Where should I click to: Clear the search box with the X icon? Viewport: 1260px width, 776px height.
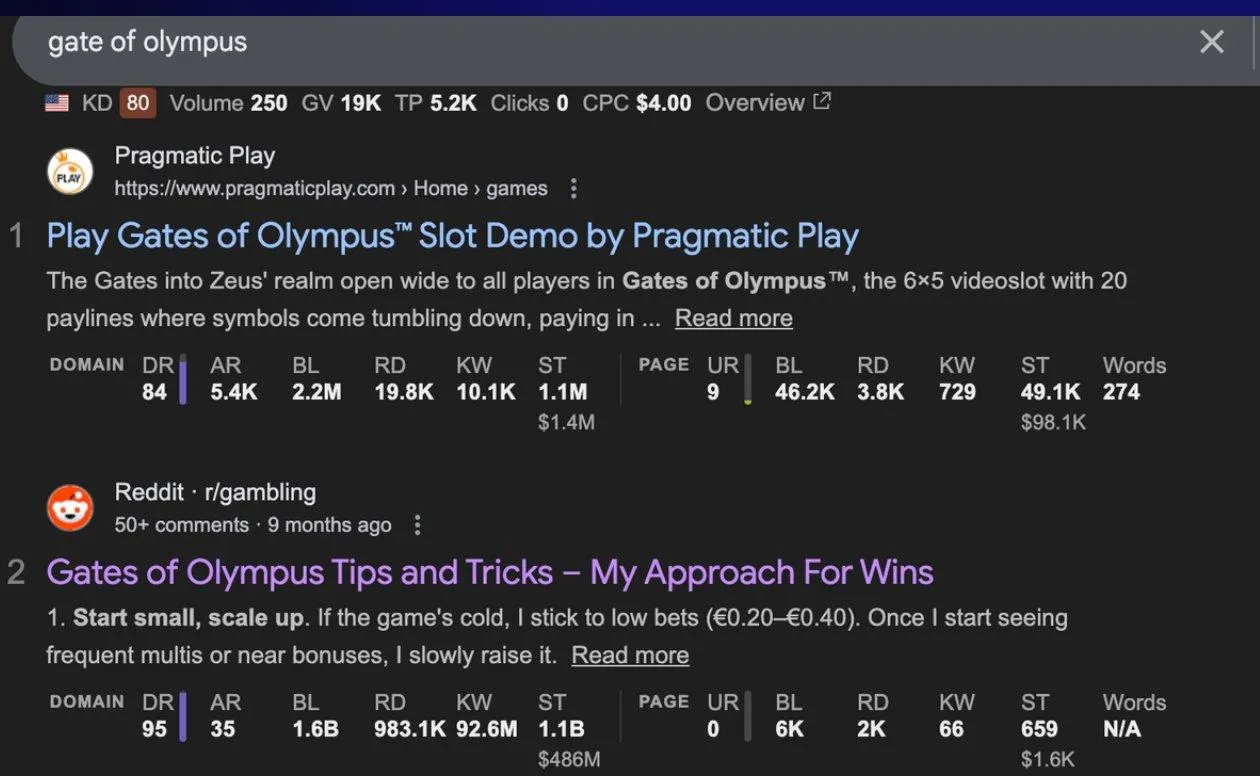click(1211, 42)
